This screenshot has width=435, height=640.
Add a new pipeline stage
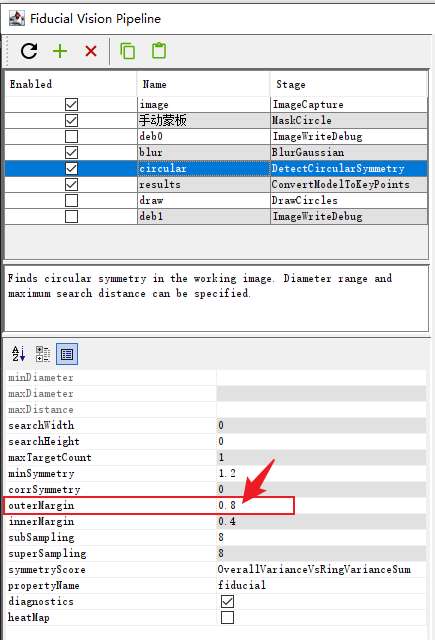click(x=60, y=51)
